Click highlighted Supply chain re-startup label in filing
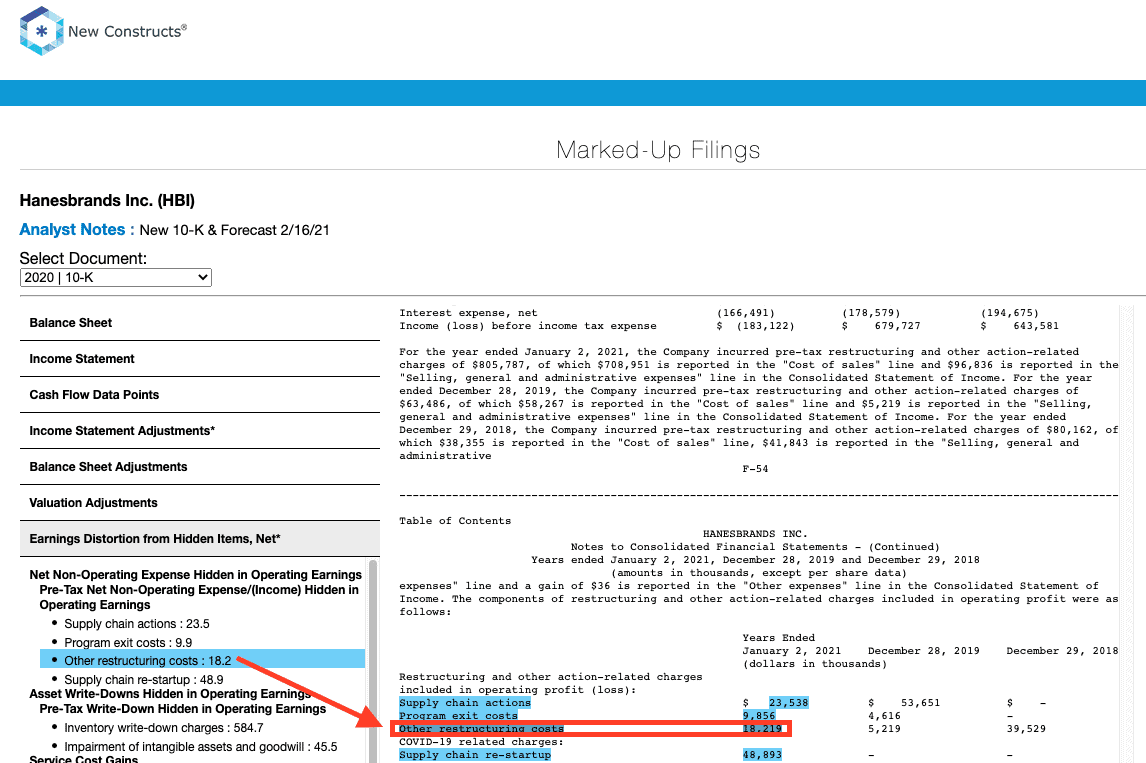Viewport: 1146px width, 763px height. click(x=475, y=755)
